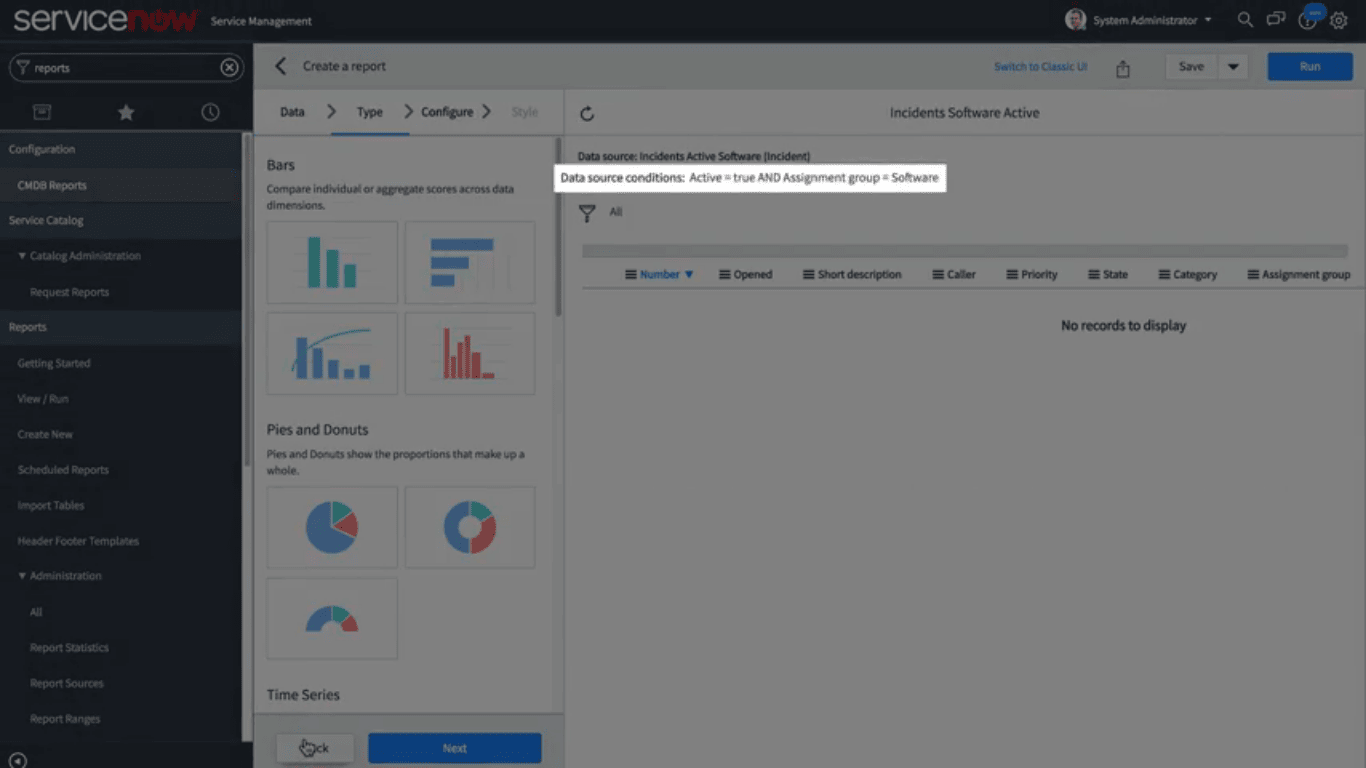Select the horizontal bar chart type

tap(470, 262)
